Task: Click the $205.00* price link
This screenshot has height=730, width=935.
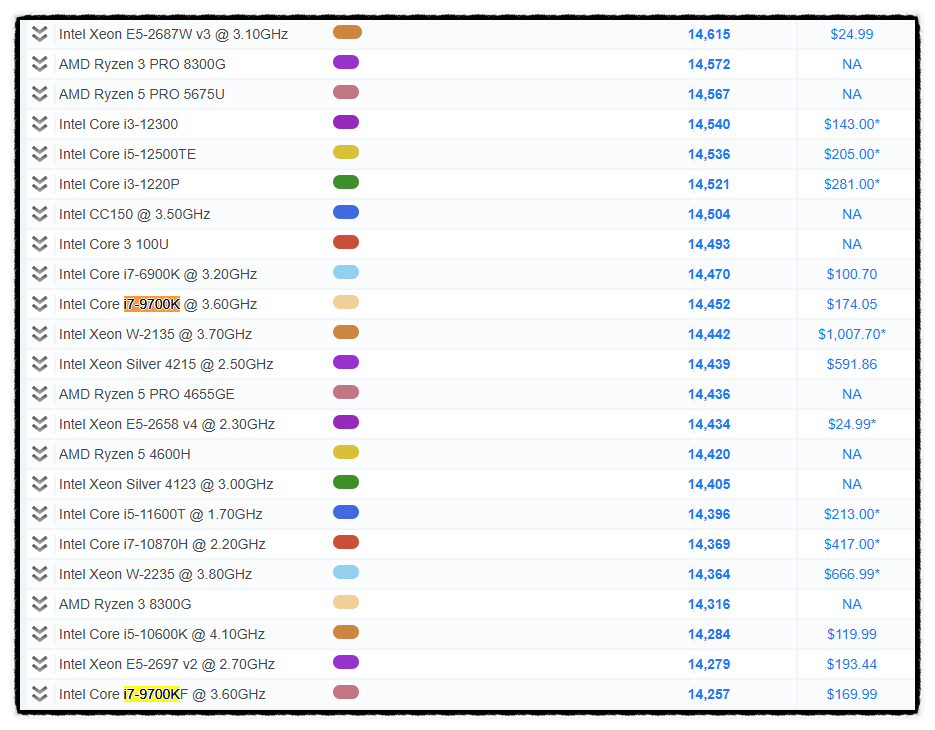Action: [852, 154]
